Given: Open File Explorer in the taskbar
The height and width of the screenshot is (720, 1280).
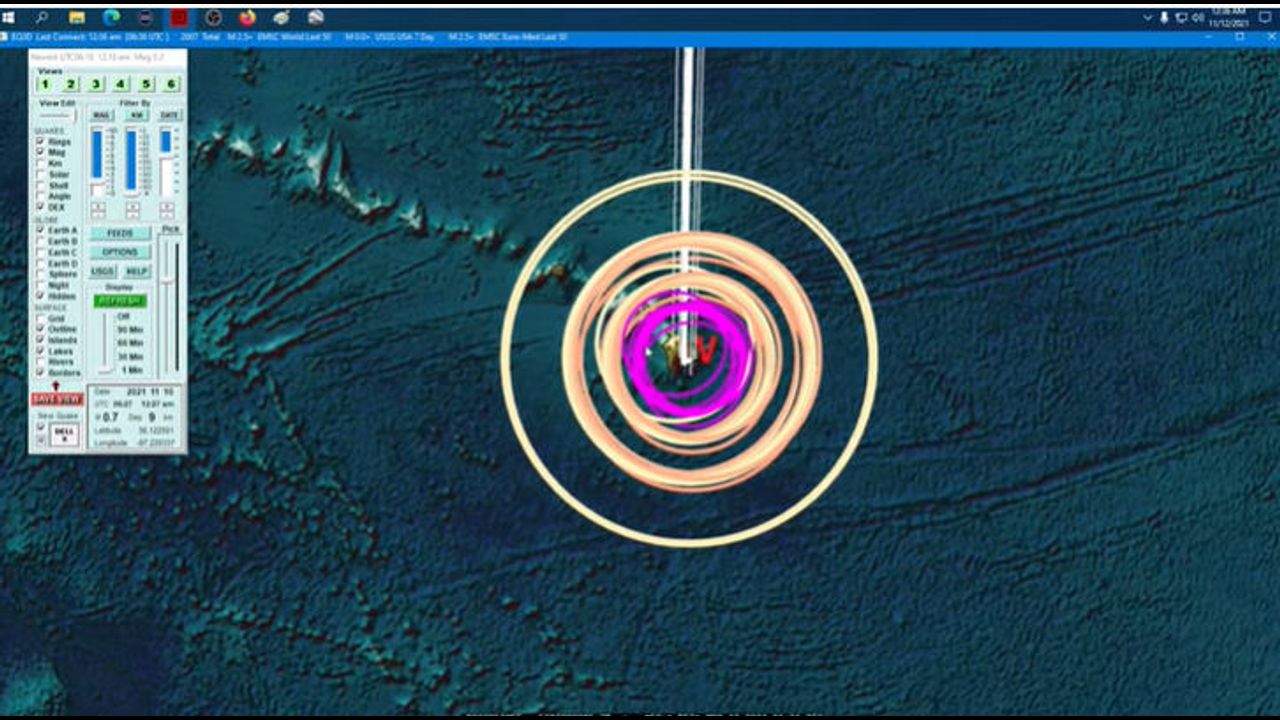Looking at the screenshot, I should coord(77,17).
